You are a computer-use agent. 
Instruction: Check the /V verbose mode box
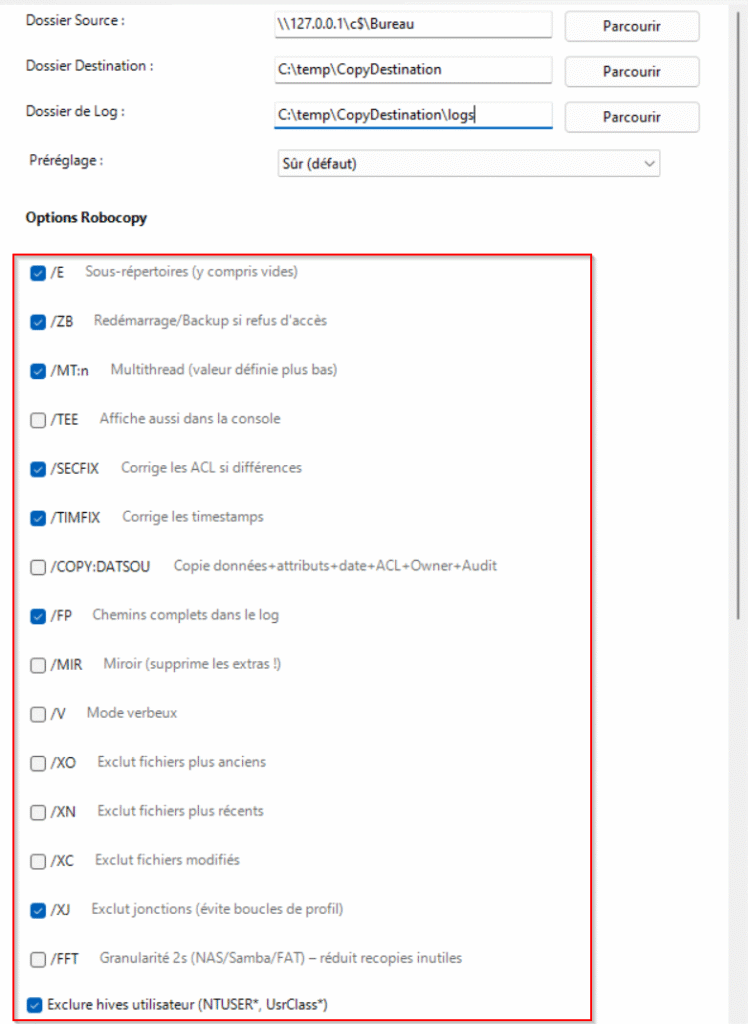[x=38, y=714]
